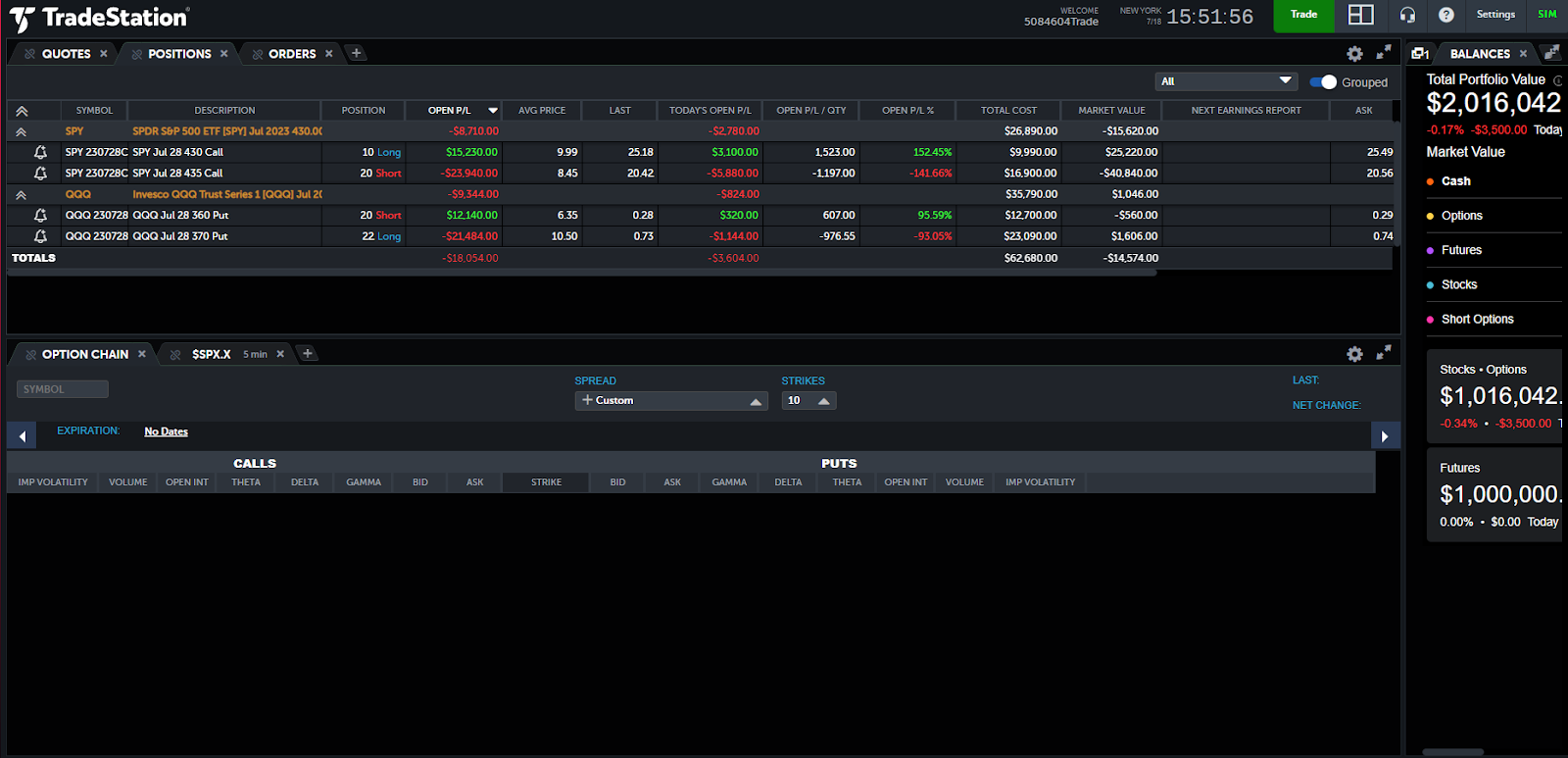The image size is (1568, 758).
Task: Open the Custom spread dropdown
Action: (x=671, y=401)
